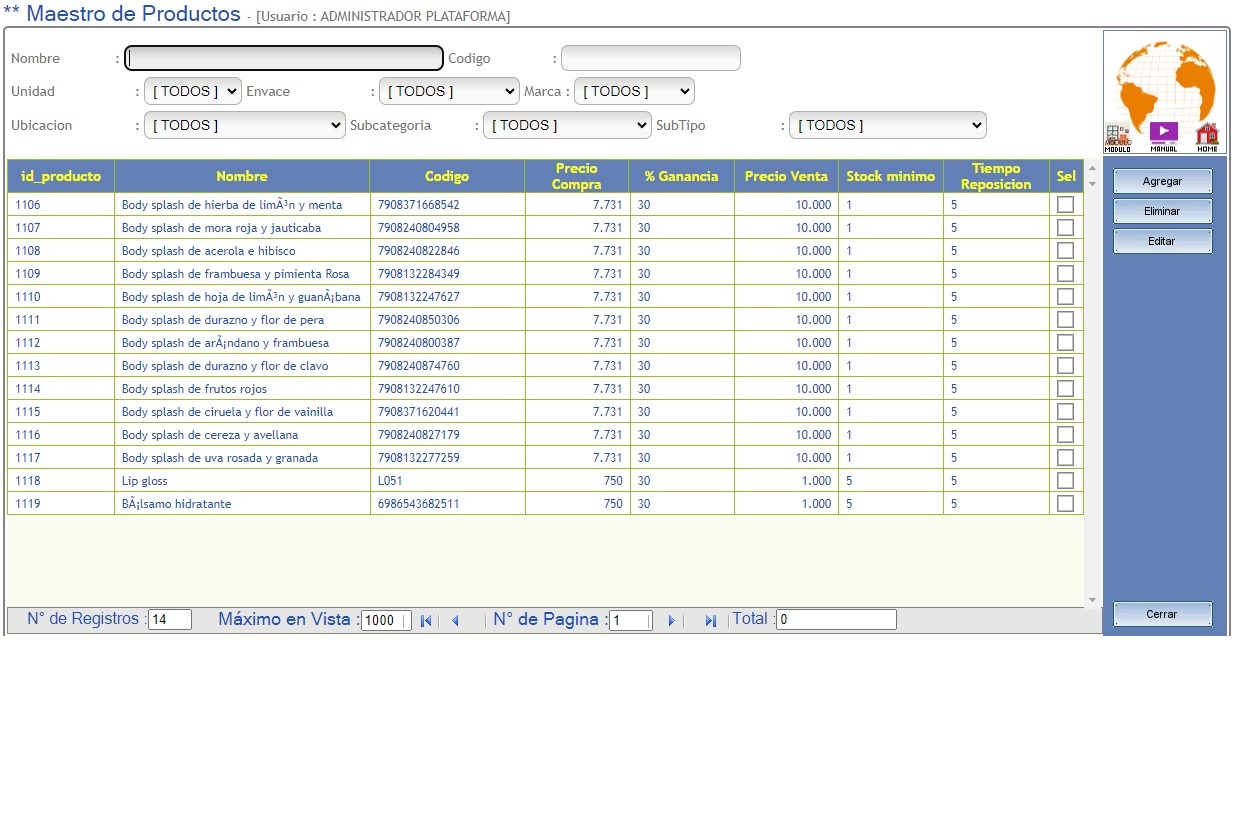
Task: Click Body splash de durazno y flor de clavo
Action: (225, 366)
